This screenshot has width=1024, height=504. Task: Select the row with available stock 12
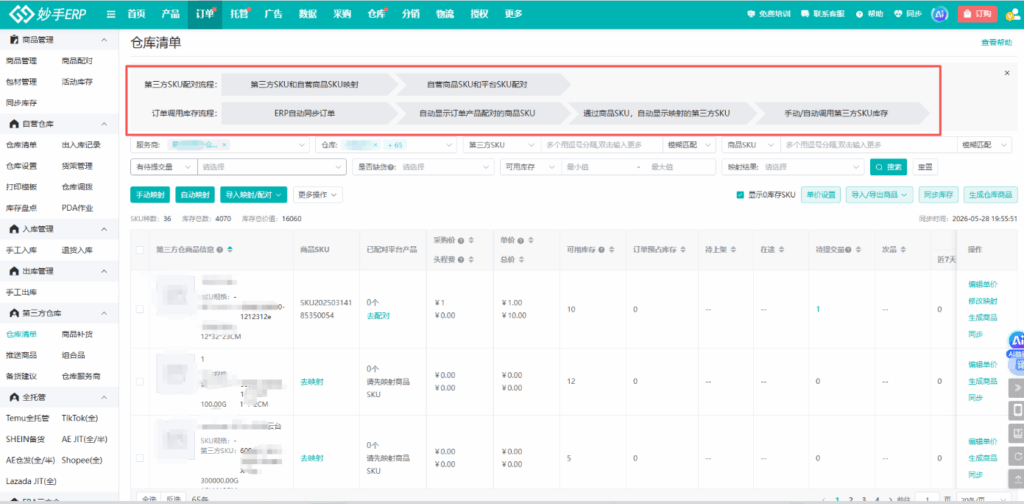pyautogui.click(x=140, y=381)
